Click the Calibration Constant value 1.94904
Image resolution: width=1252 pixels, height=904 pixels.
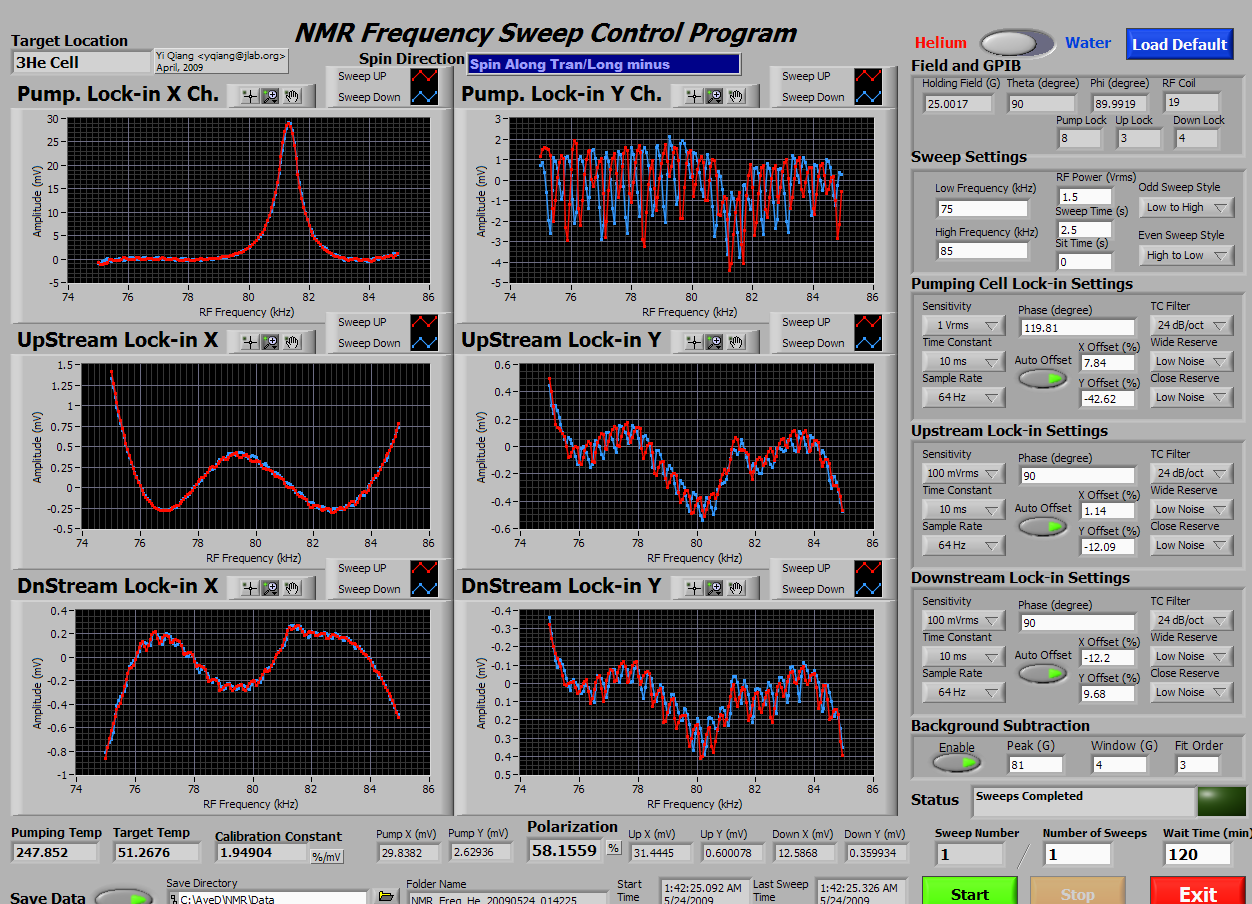click(x=262, y=852)
